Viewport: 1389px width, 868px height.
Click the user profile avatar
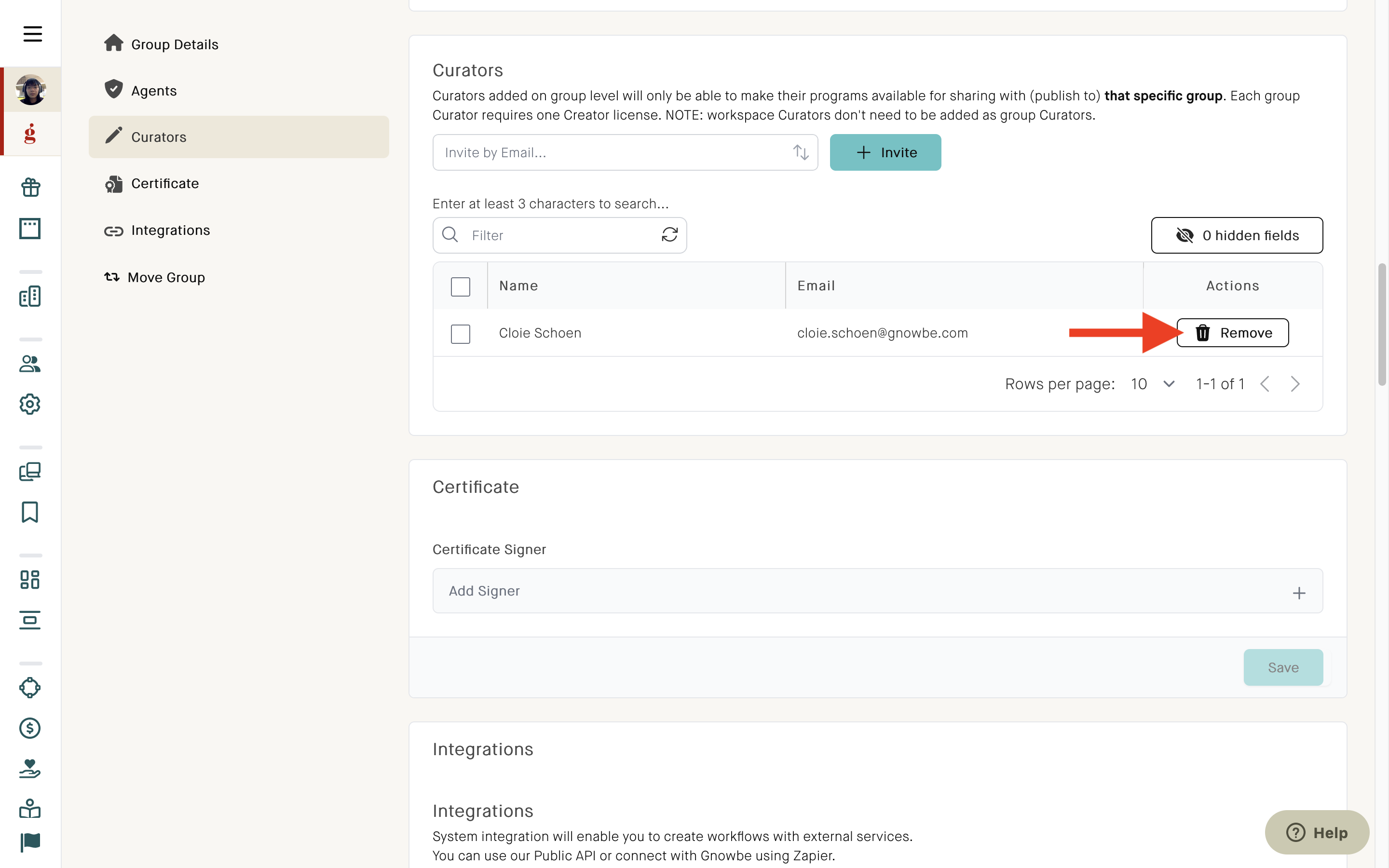point(30,90)
